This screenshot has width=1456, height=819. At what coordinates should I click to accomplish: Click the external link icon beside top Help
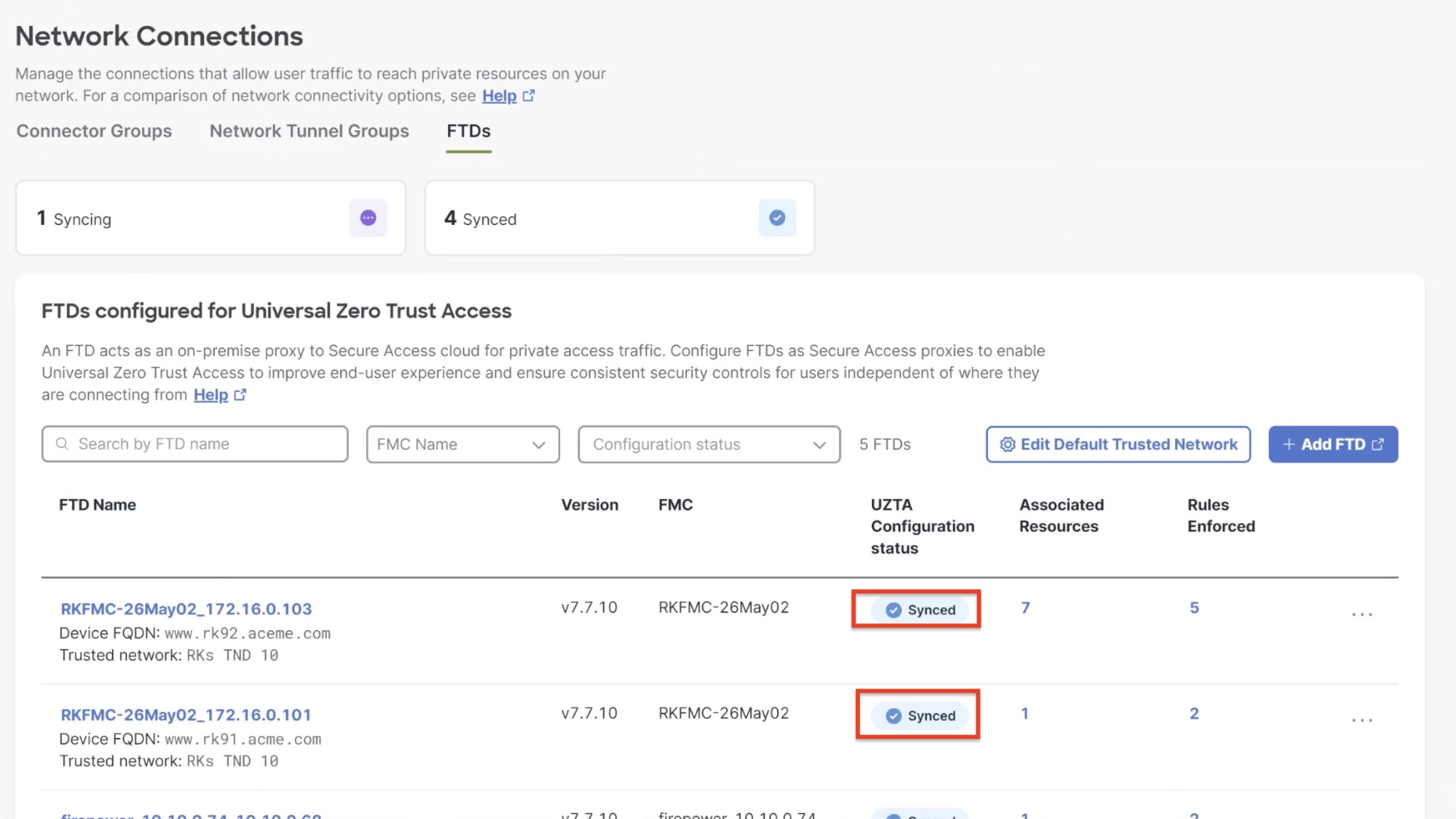point(529,96)
